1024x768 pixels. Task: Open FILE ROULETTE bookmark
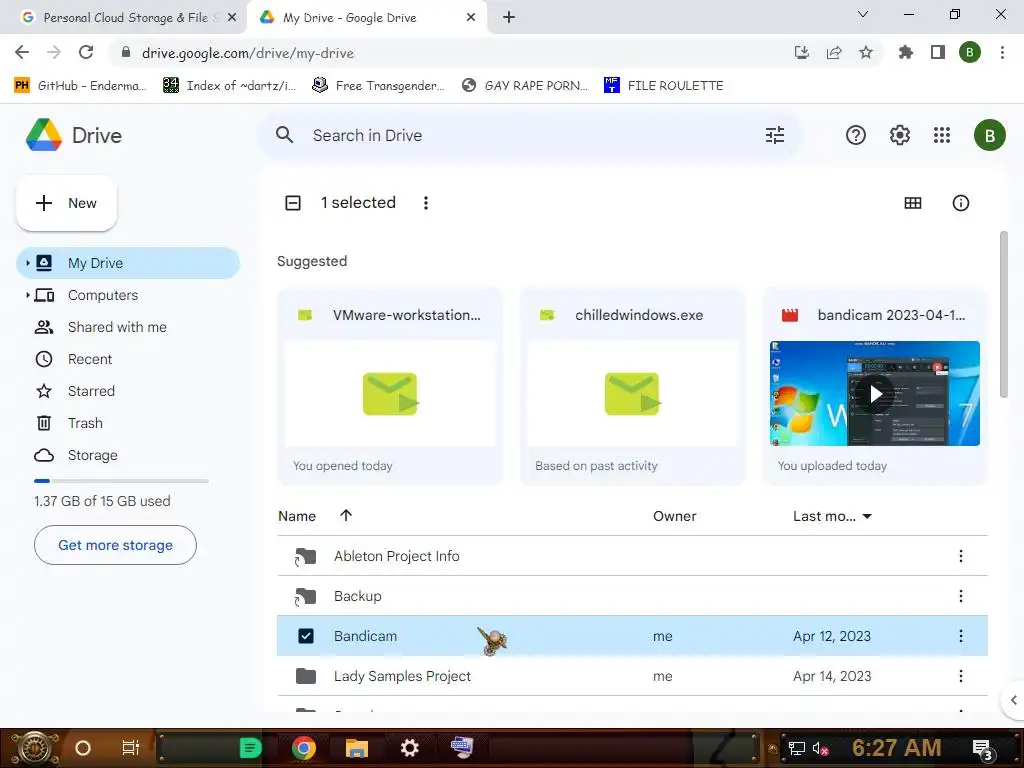click(x=664, y=86)
